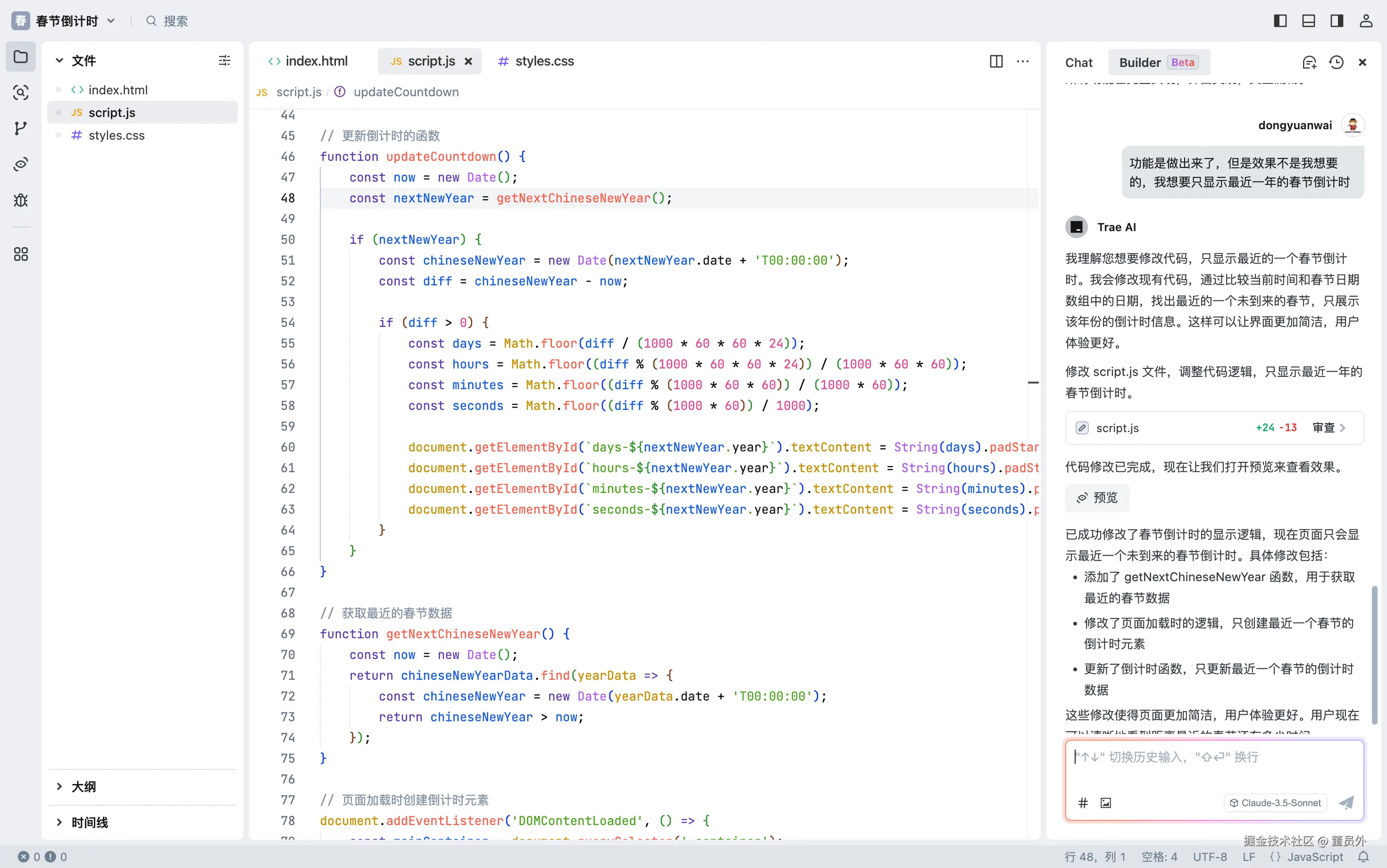Click line number 48 in gutter
The height and width of the screenshot is (868, 1387).
[x=288, y=198]
